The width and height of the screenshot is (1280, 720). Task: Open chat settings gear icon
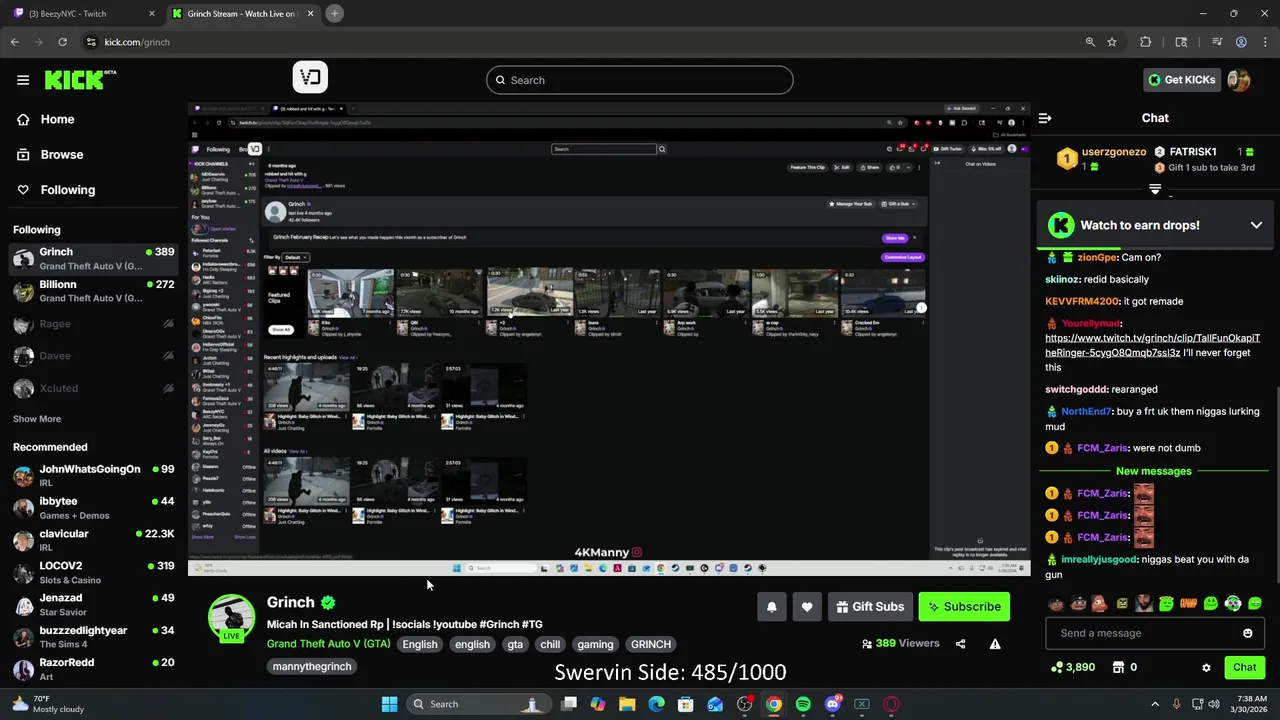pyautogui.click(x=1206, y=667)
